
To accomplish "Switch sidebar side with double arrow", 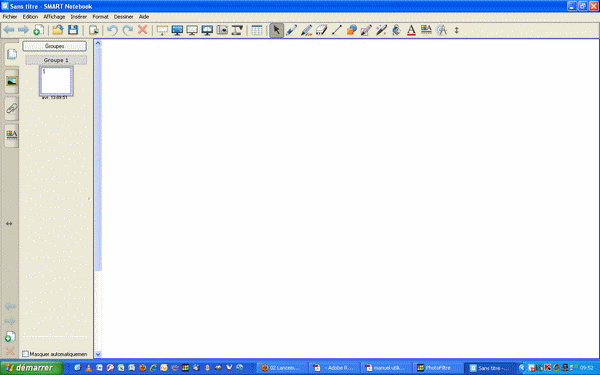I will click(9, 223).
